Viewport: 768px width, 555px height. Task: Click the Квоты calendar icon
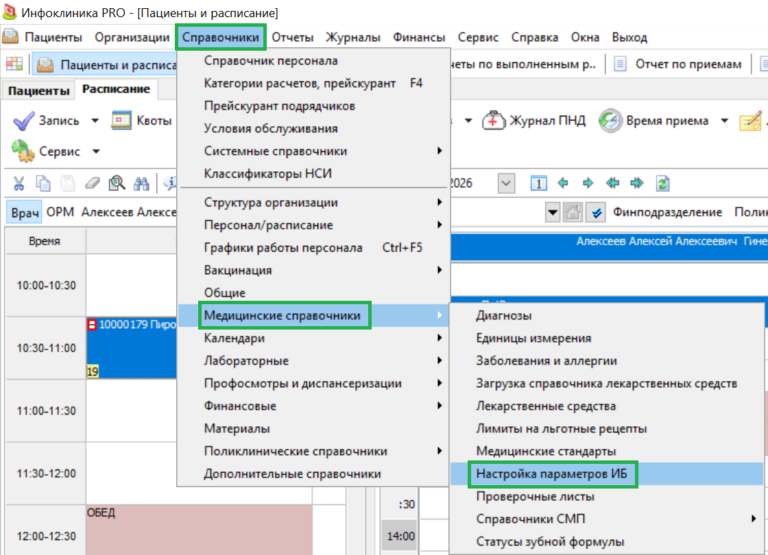pyautogui.click(x=121, y=121)
